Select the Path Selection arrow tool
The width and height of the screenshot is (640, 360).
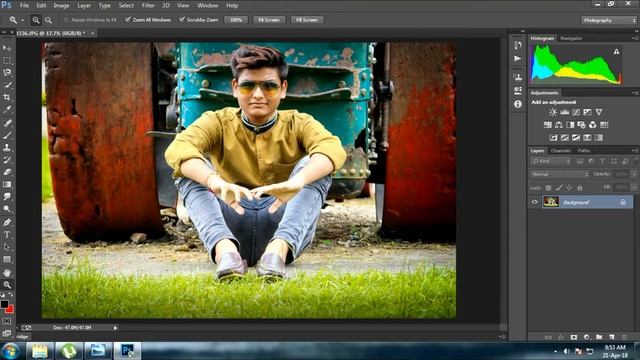click(7, 247)
